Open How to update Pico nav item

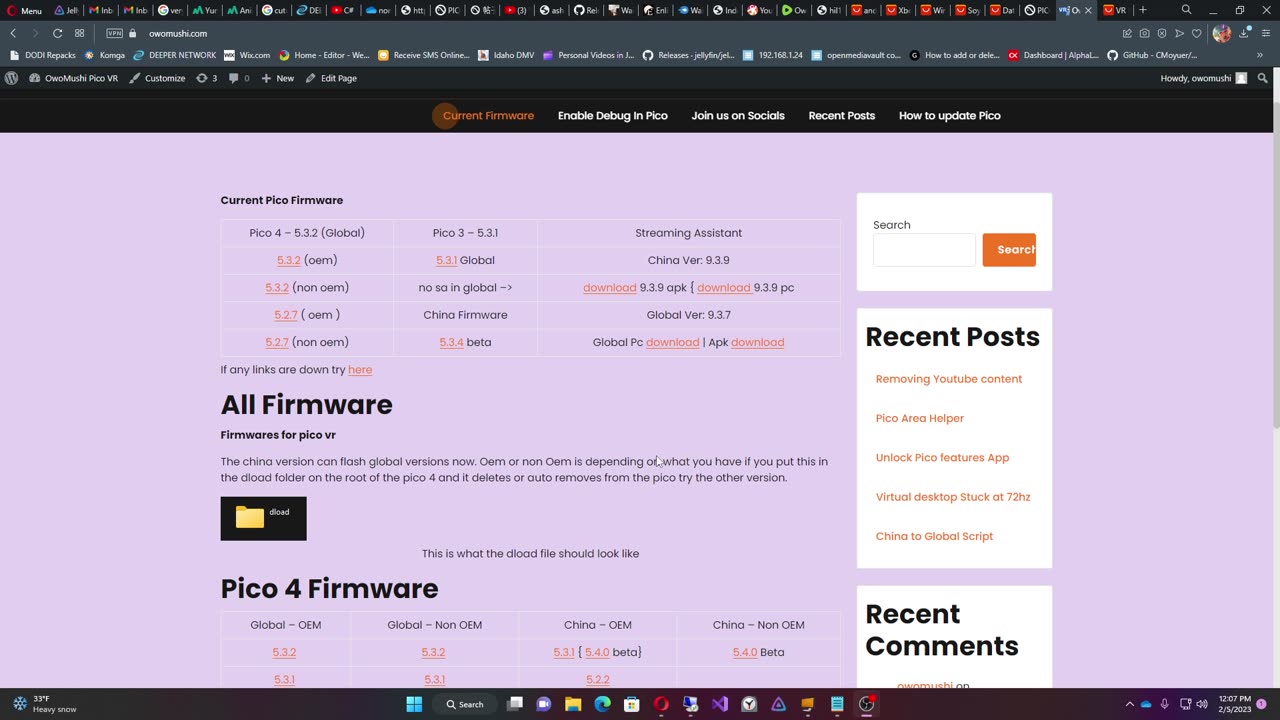[950, 115]
